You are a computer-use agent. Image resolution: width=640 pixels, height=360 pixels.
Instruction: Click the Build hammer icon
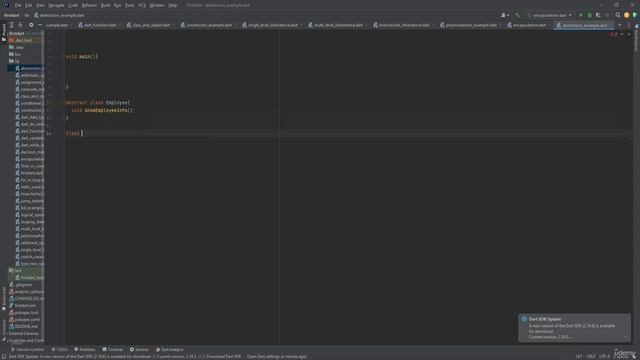pyautogui.click(x=517, y=15)
